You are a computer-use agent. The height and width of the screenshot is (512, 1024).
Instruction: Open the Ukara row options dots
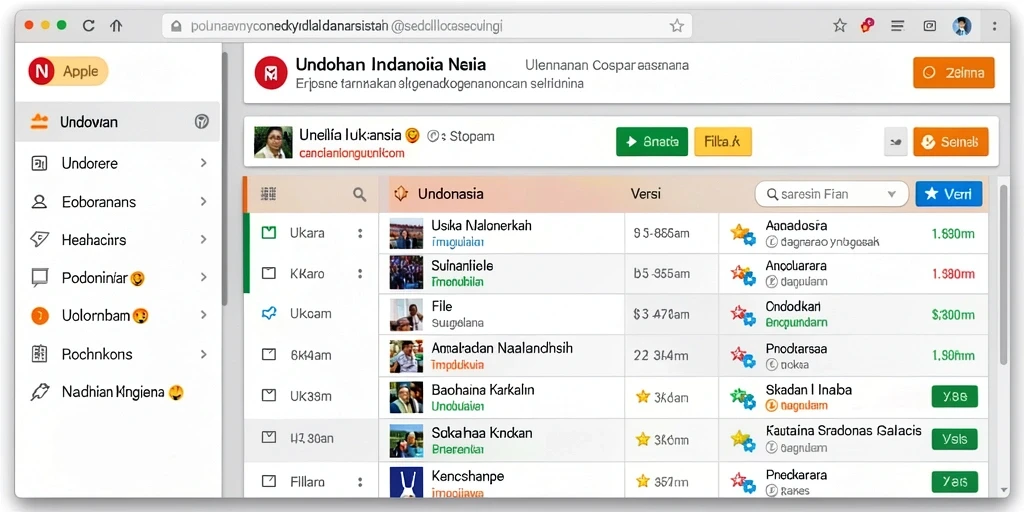click(x=359, y=232)
